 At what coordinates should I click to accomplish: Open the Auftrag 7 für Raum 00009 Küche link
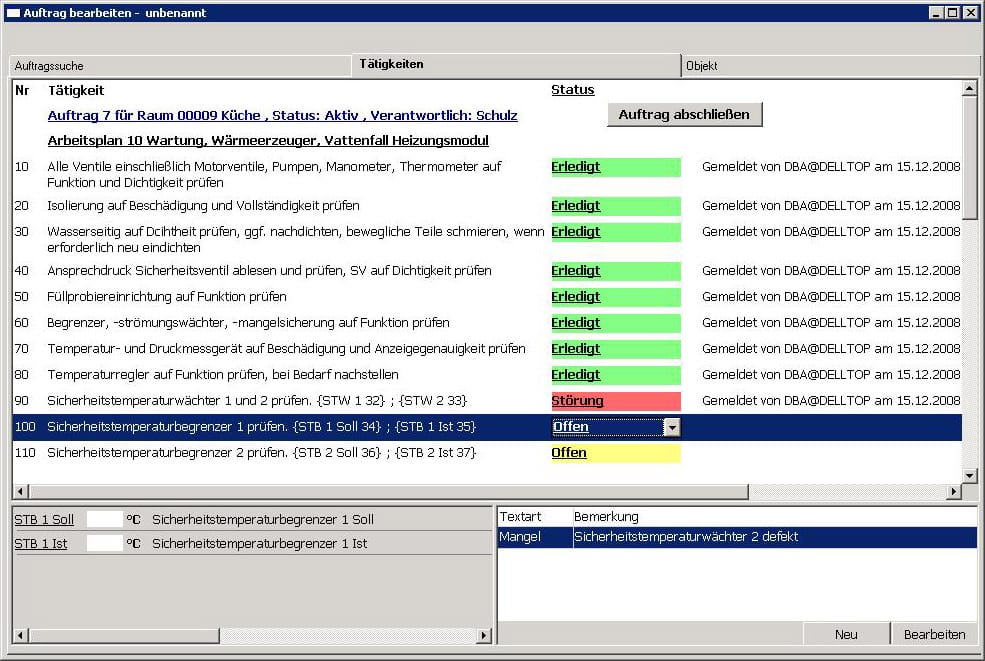(x=283, y=116)
